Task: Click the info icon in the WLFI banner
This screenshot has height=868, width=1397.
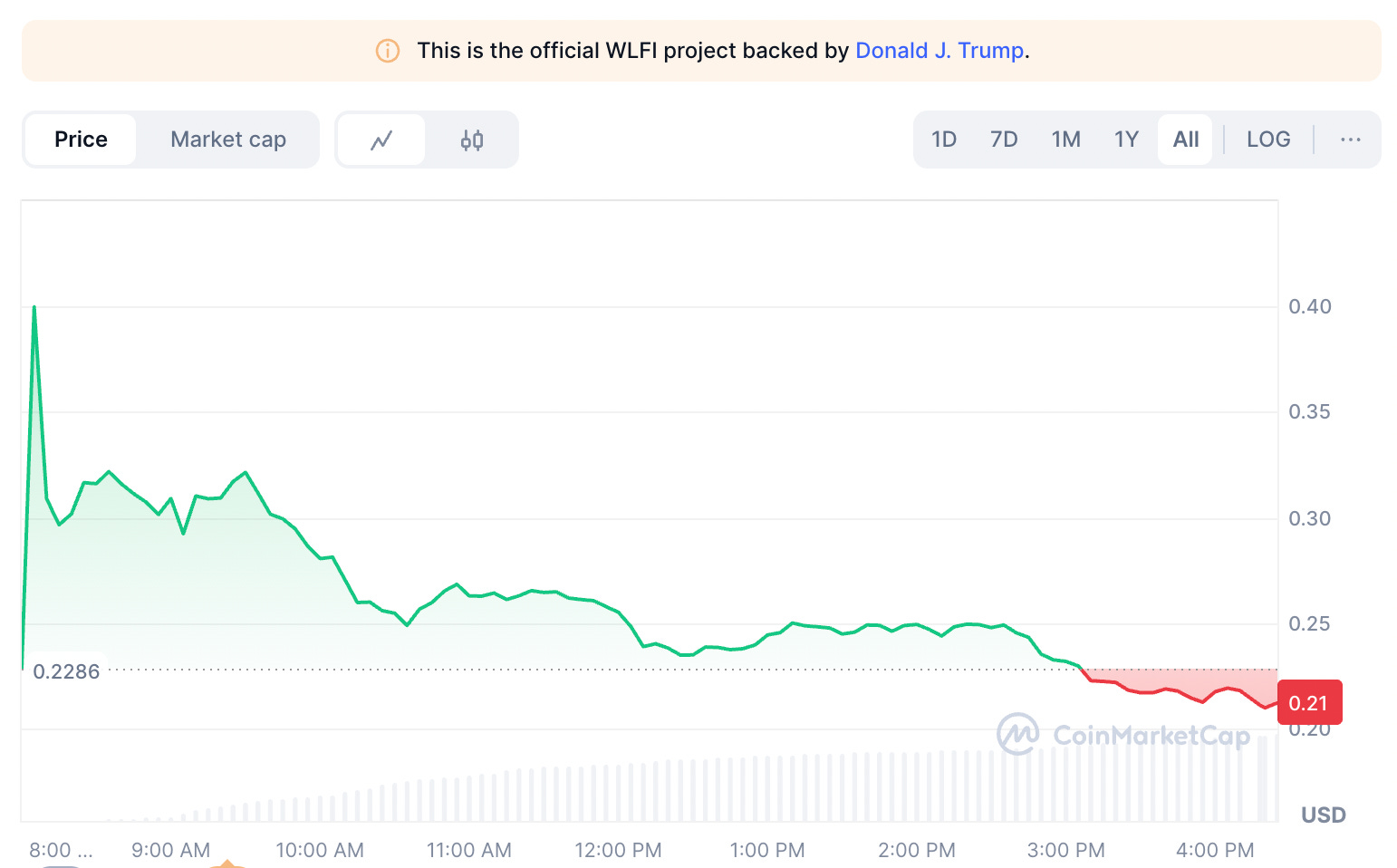Action: coord(388,51)
